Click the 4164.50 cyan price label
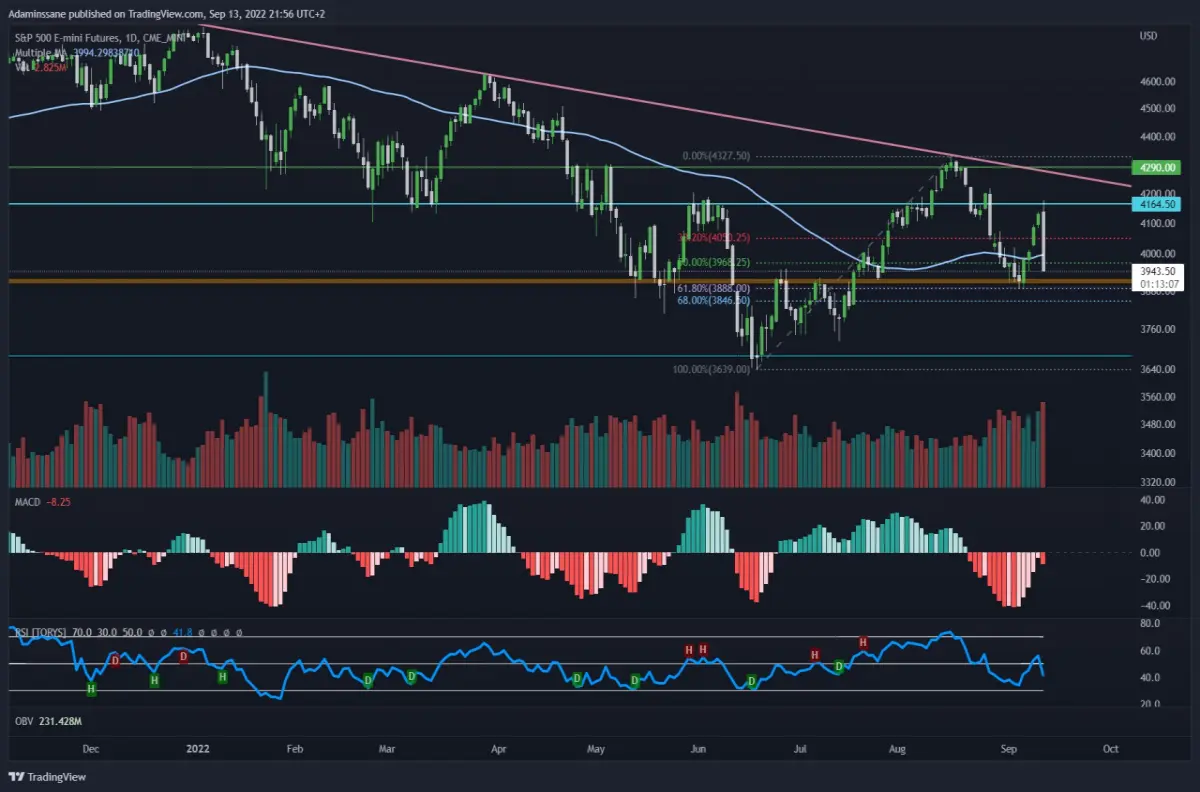 click(1155, 204)
